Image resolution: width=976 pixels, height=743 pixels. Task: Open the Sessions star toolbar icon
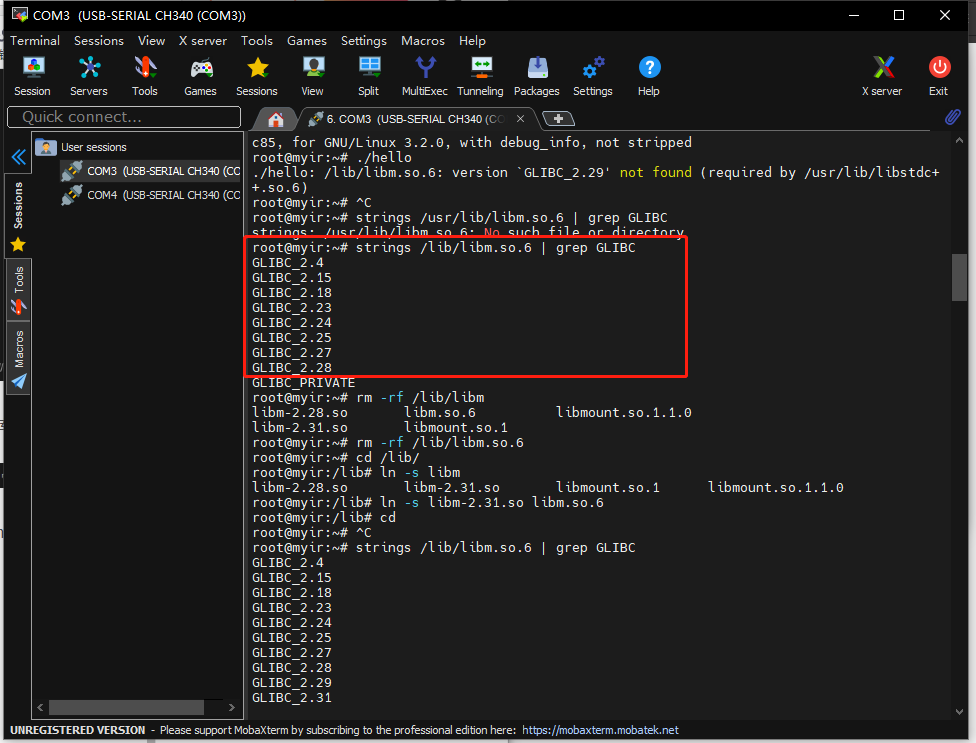click(x=256, y=76)
